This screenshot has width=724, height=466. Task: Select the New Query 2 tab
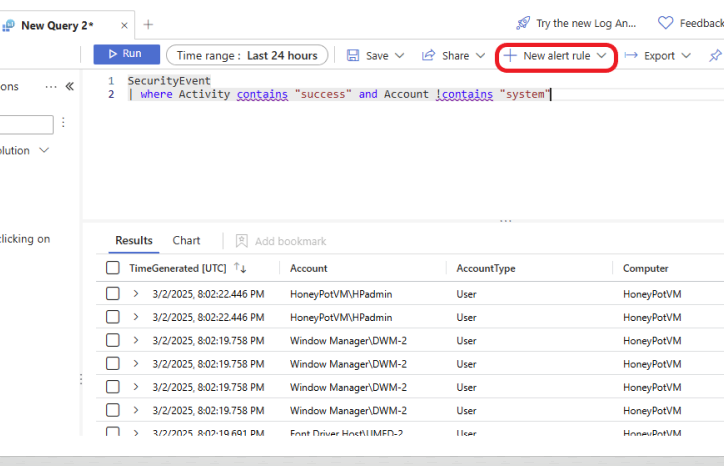(x=57, y=25)
